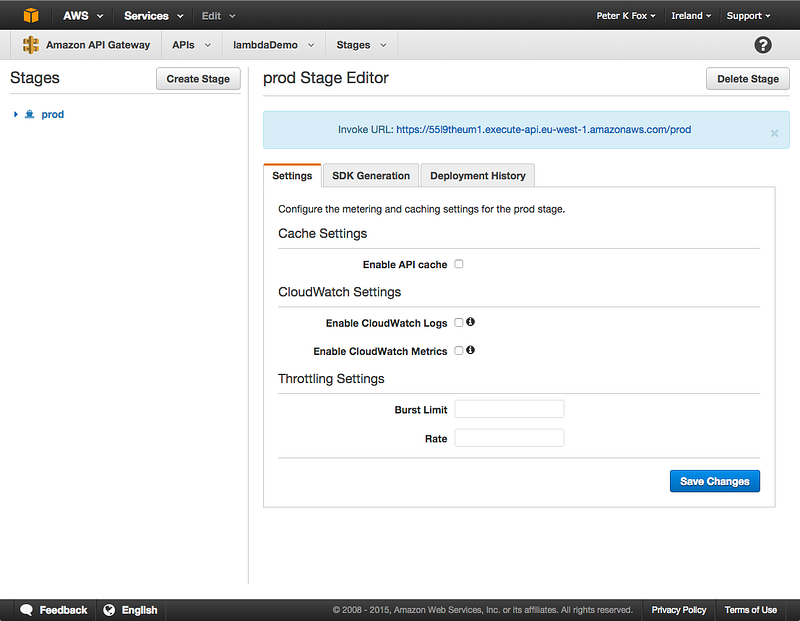Viewport: 800px width, 621px height.
Task: Enable CloudWatch Metrics checkbox
Action: tap(459, 351)
